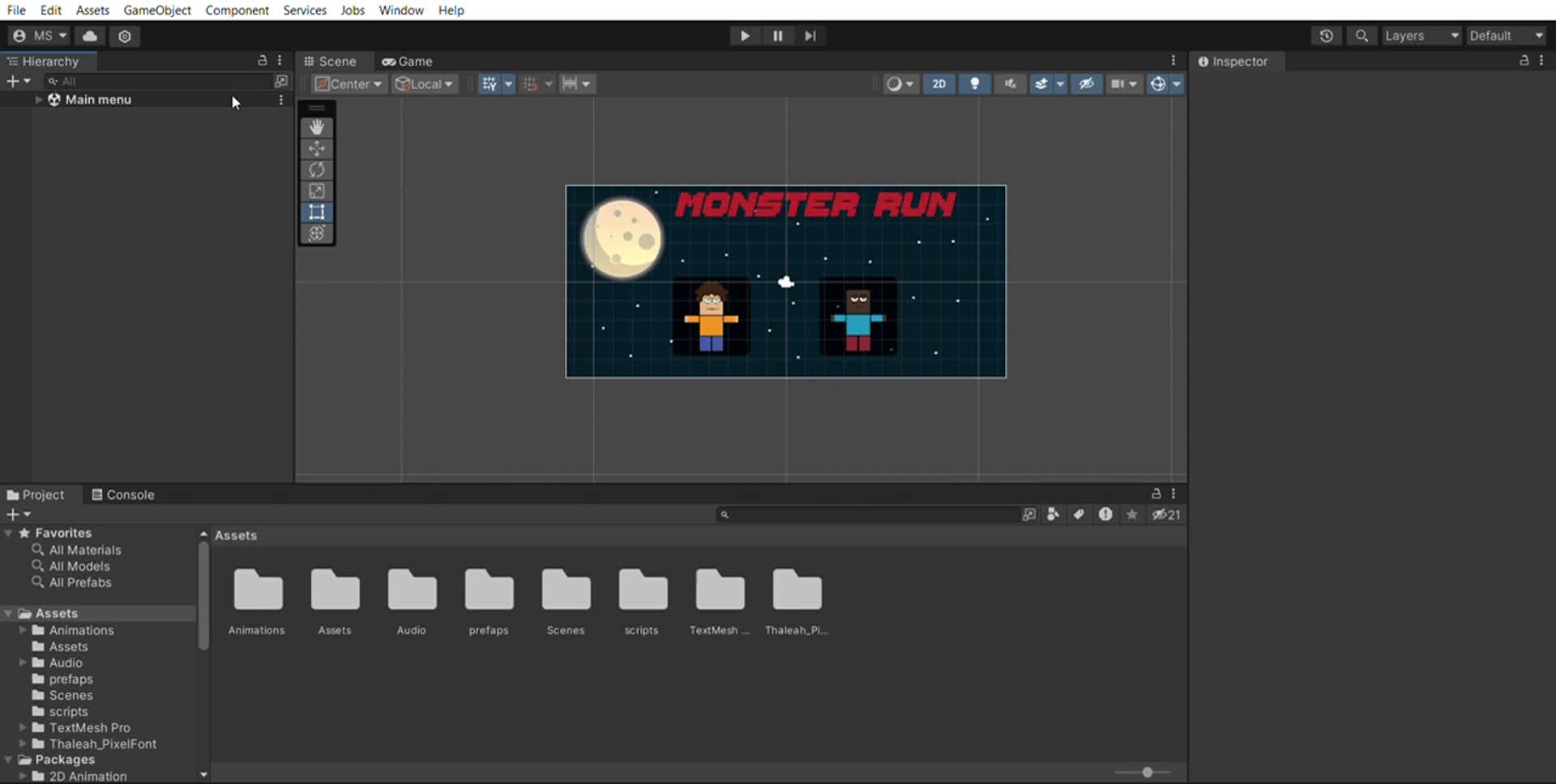Open the GameObject menu
This screenshot has width=1556, height=784.
pos(157,11)
